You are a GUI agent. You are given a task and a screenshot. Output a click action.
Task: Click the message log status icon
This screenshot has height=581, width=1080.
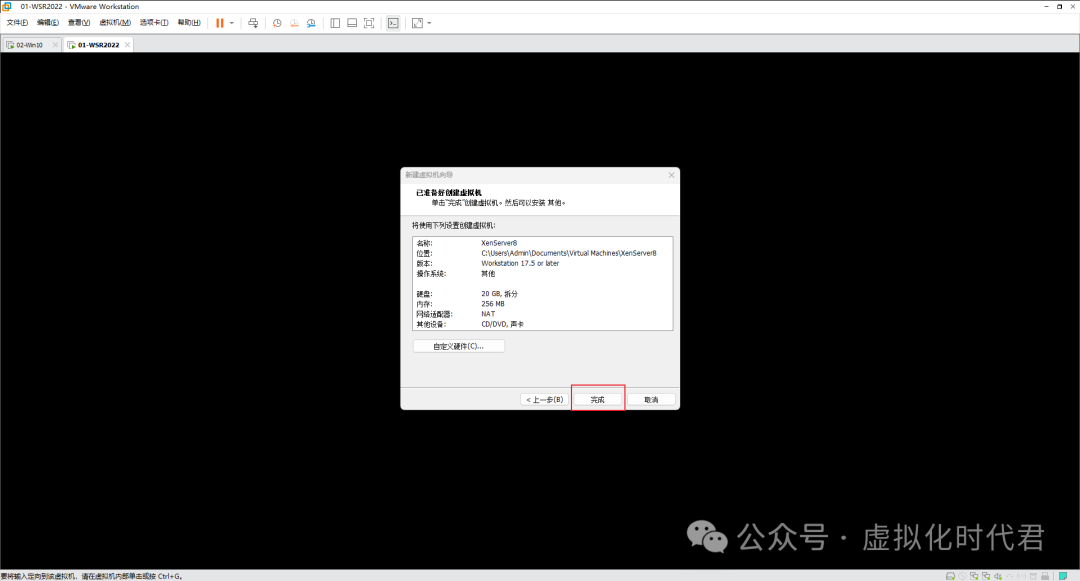click(x=1062, y=575)
